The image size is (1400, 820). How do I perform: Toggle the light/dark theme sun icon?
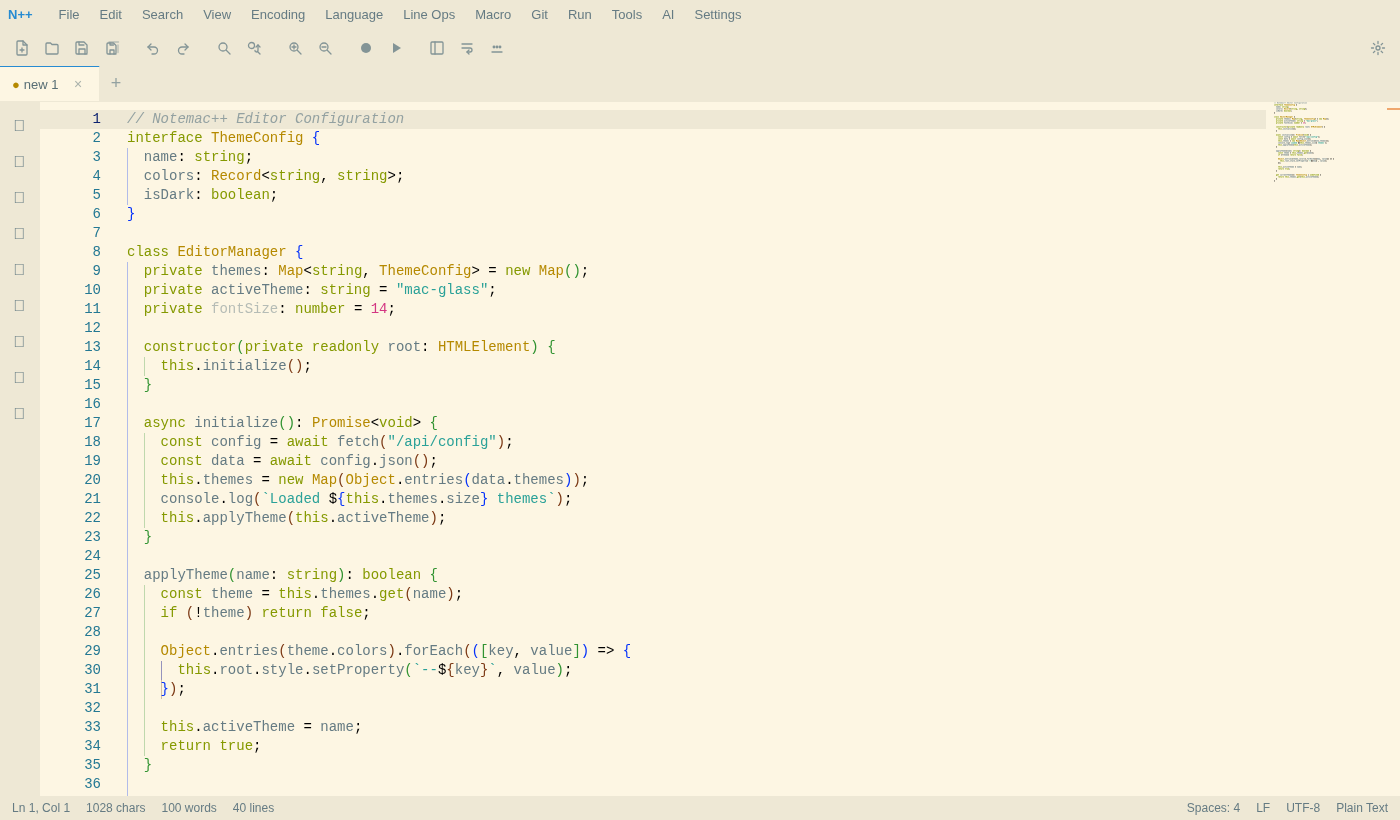click(x=1377, y=47)
